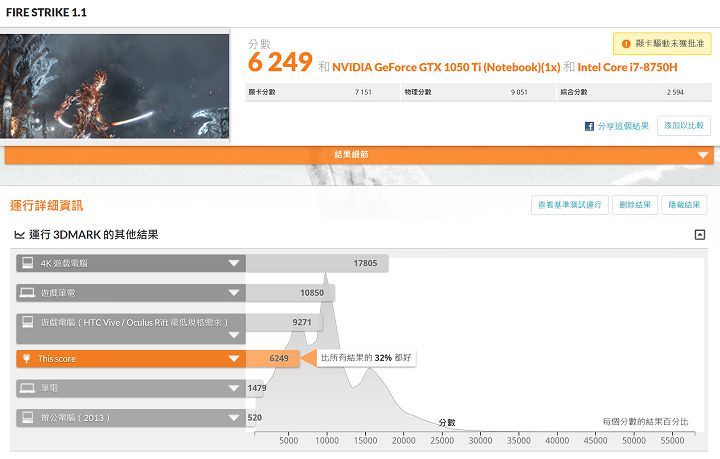This screenshot has width=720, height=459.
Task: Click the NVIDIA GeForce GTX 1050 Ti link
Action: coord(446,67)
